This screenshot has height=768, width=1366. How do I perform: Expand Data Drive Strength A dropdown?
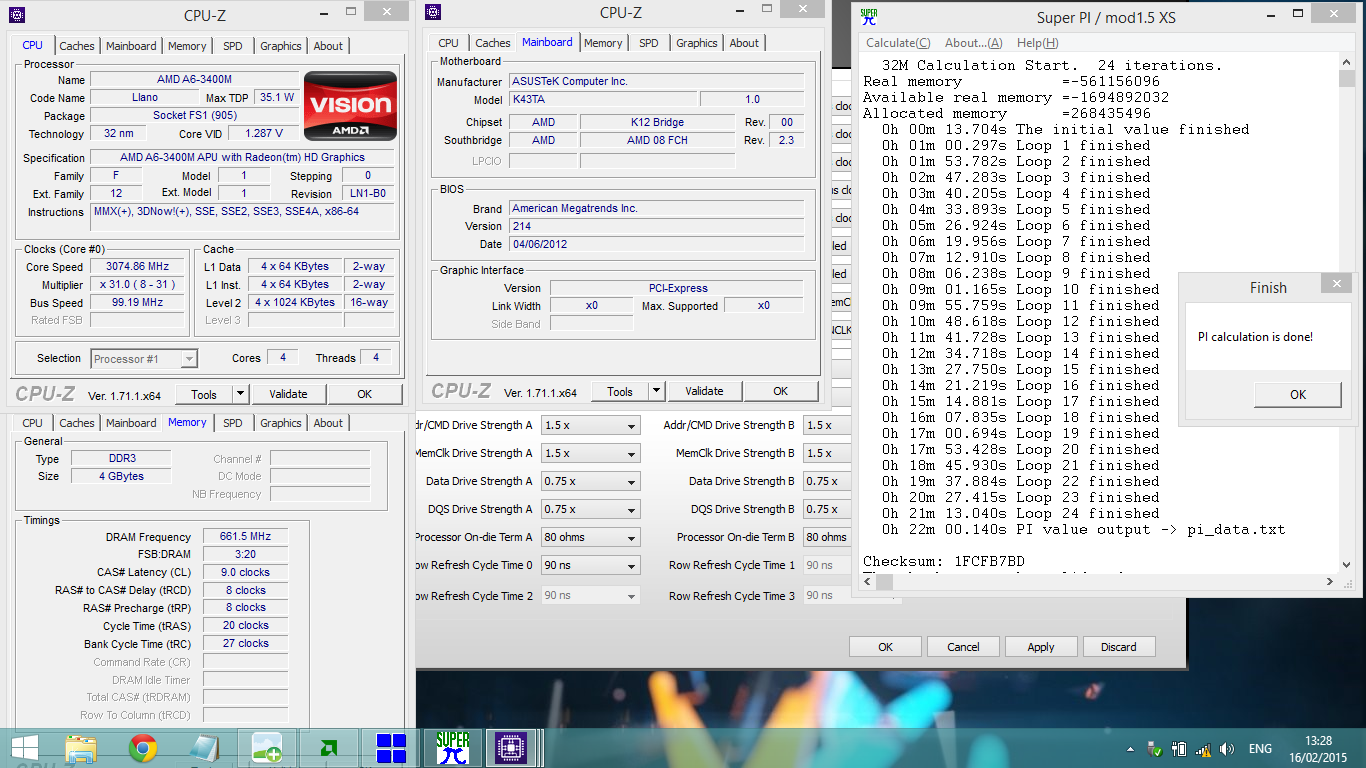pos(631,482)
